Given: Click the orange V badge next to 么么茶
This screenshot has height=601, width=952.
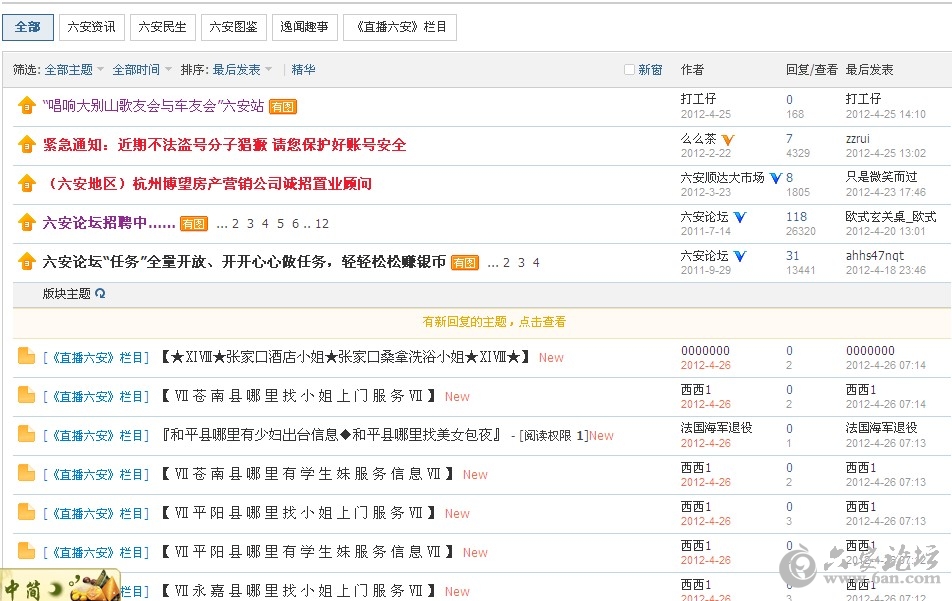Looking at the screenshot, I should [728, 139].
